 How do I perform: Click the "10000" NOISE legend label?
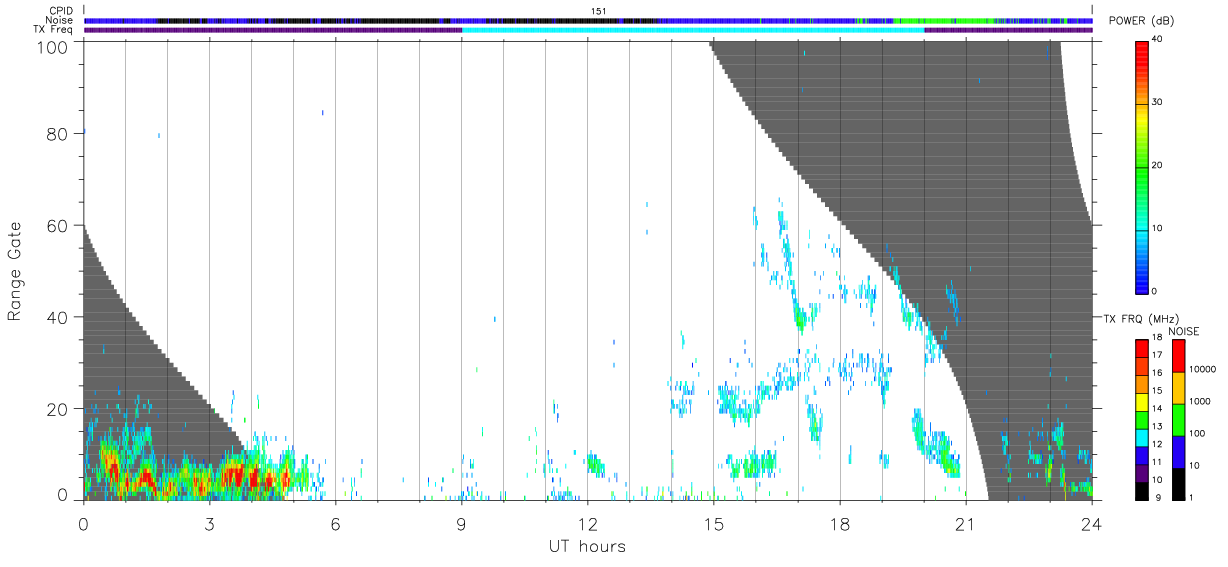click(x=1203, y=369)
